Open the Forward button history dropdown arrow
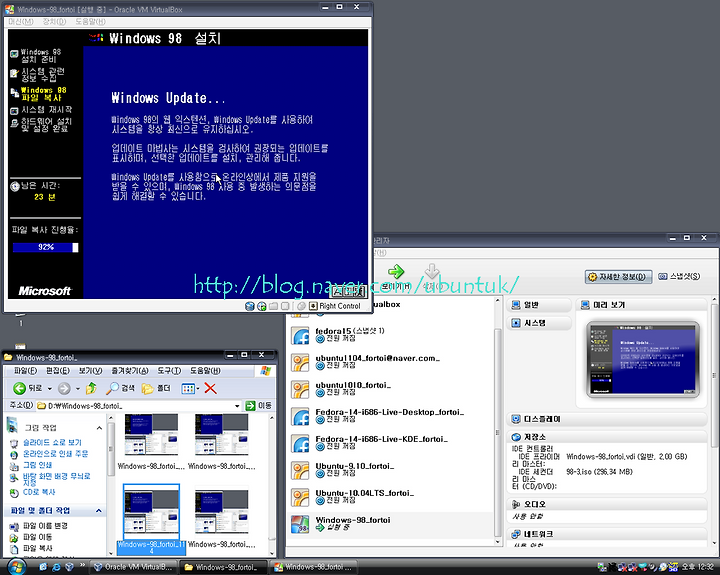 coord(78,389)
